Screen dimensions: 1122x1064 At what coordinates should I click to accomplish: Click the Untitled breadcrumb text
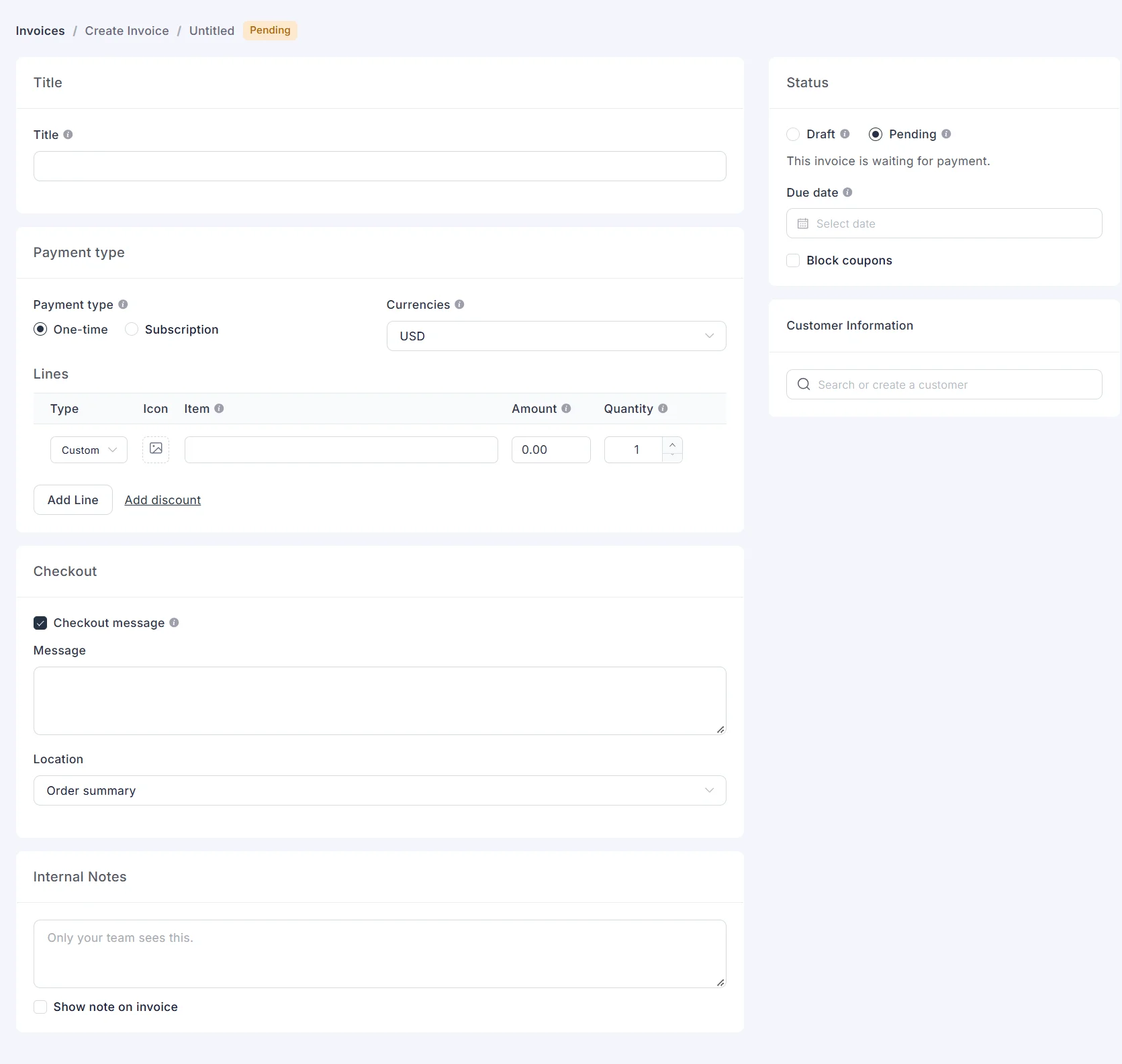(x=212, y=31)
